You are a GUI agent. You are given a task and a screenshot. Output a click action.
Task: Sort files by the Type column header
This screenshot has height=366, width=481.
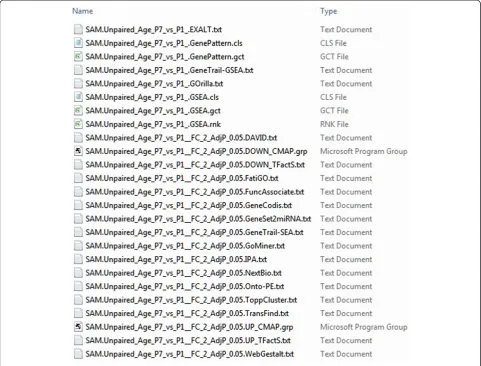pos(328,11)
